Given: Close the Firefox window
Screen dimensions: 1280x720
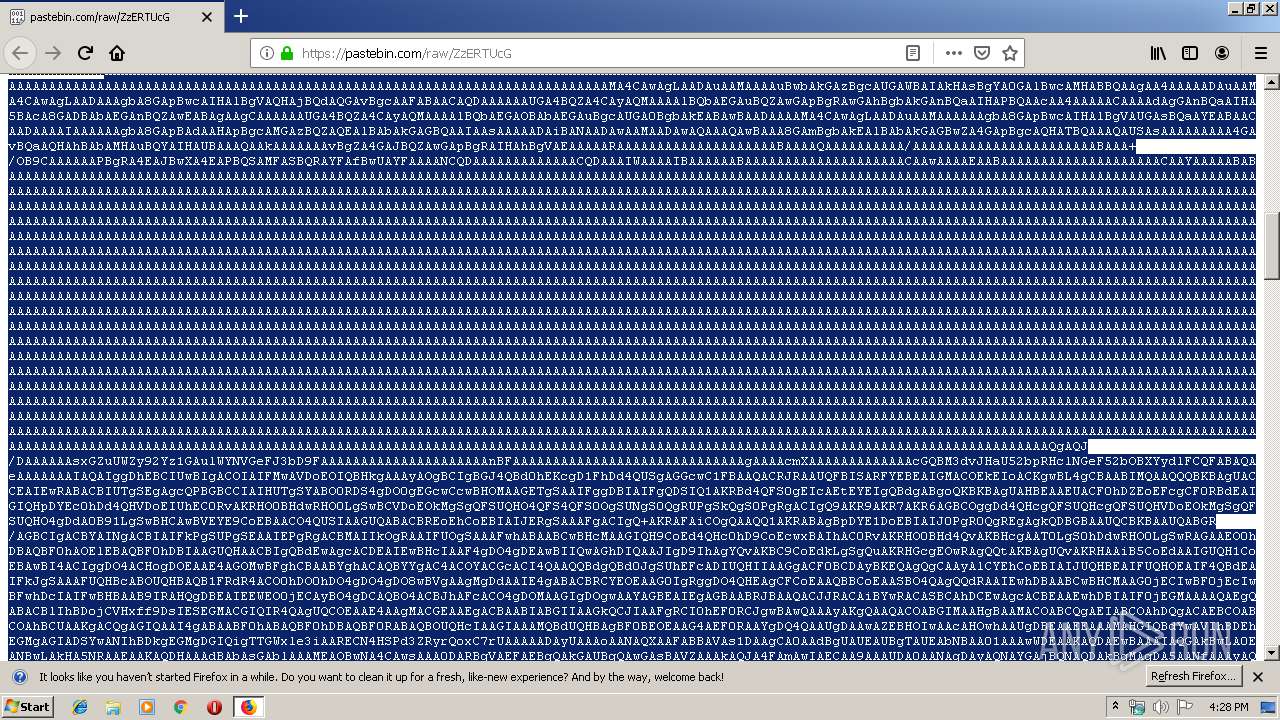Looking at the screenshot, I should point(1268,8).
